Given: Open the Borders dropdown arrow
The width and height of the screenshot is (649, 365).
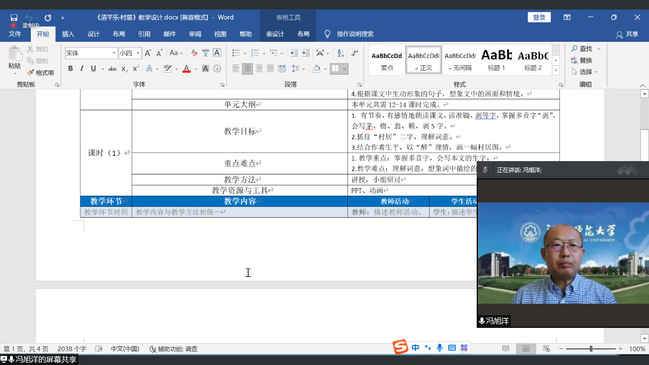Looking at the screenshot, I should 344,69.
